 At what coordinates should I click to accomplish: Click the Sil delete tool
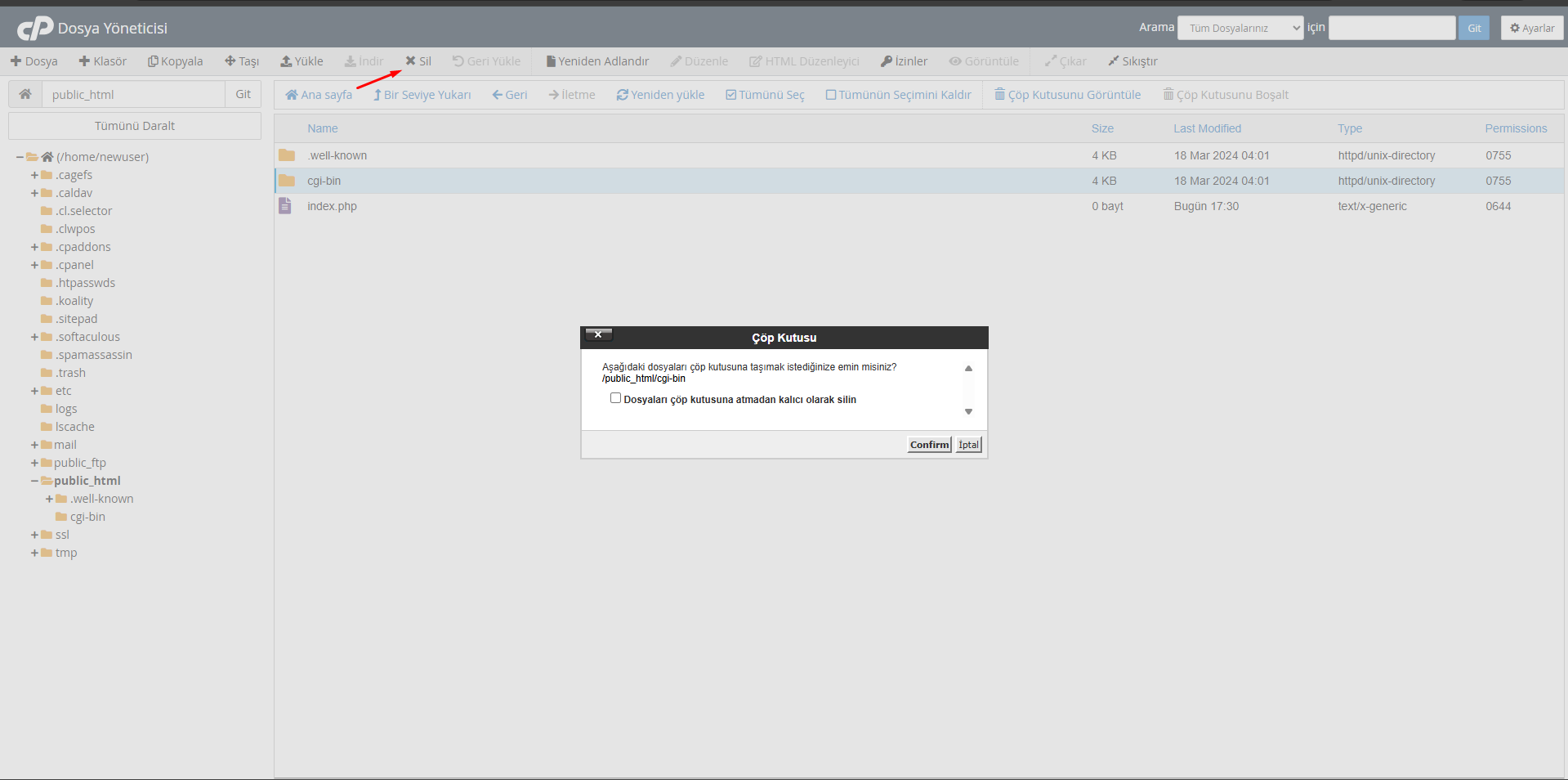[418, 61]
